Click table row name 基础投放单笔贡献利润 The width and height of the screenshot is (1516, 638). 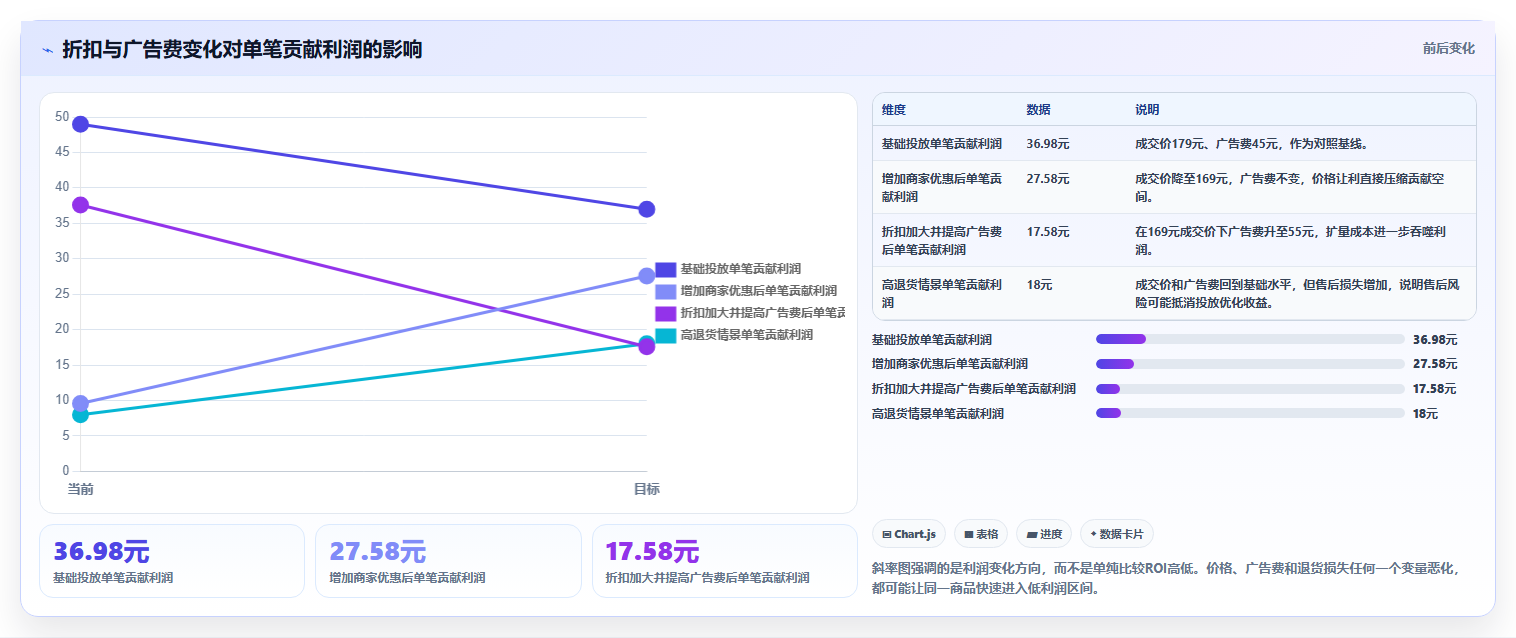coord(942,144)
